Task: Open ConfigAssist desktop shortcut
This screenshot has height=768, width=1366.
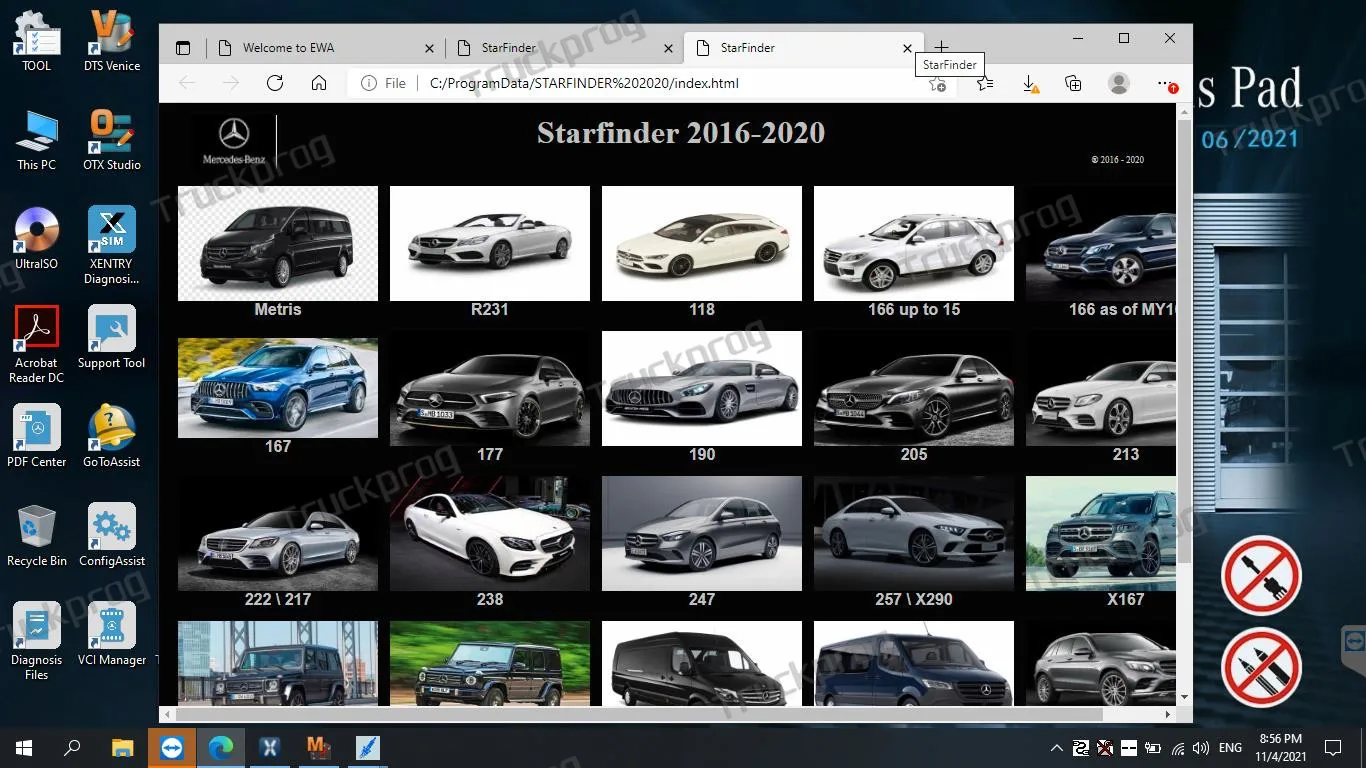Action: click(112, 535)
